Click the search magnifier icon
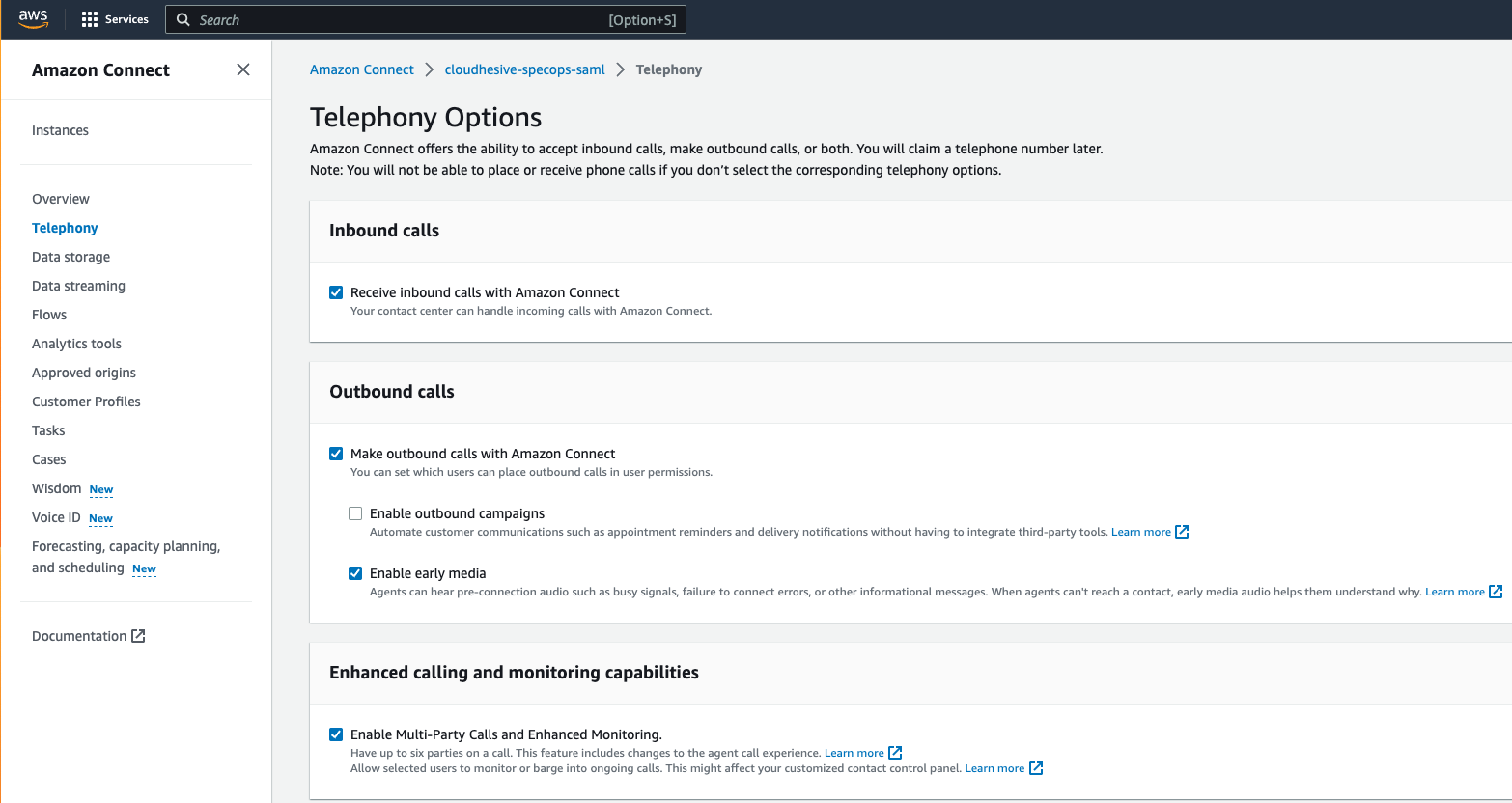 pos(183,19)
